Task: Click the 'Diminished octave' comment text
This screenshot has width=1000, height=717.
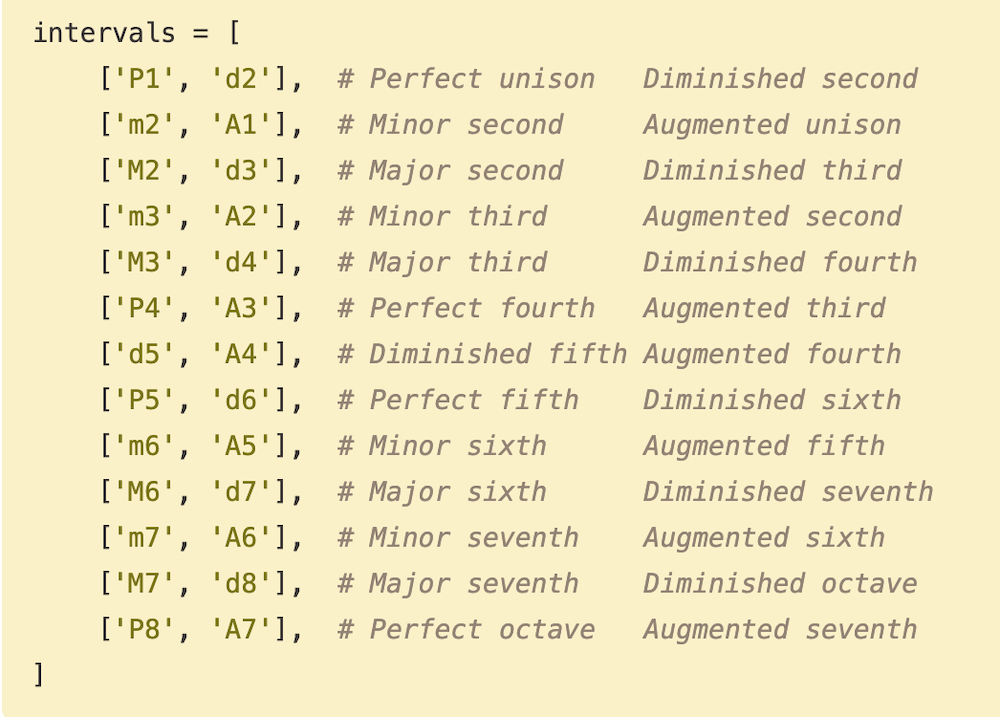Action: click(780, 584)
